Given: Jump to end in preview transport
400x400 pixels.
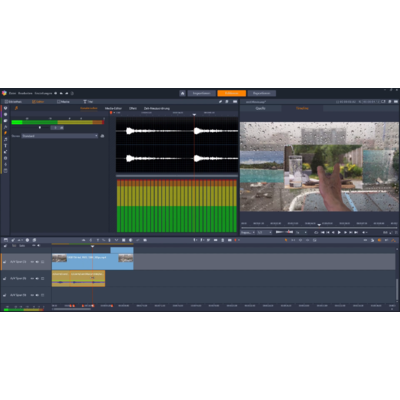Looking at the screenshot, I should coord(356,232).
